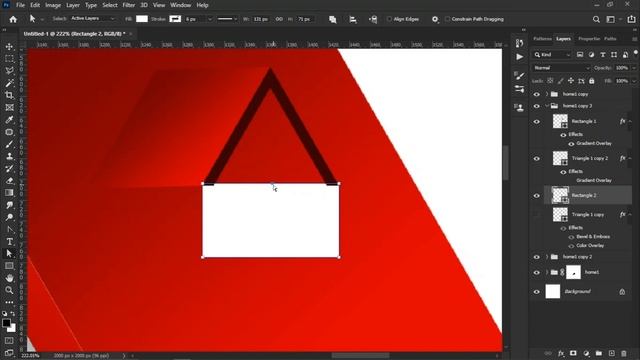
Task: Select the Magic Wand tool
Action: coord(9,83)
